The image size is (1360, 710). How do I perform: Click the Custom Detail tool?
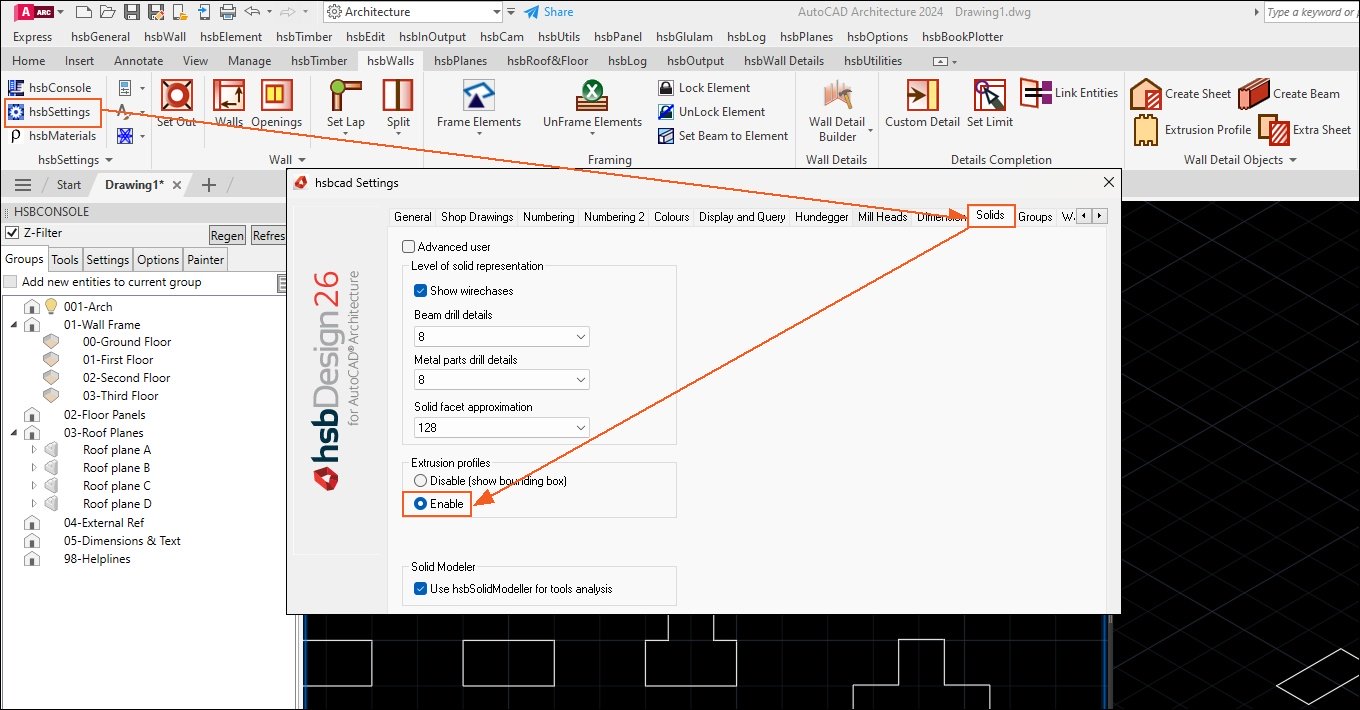coord(922,104)
